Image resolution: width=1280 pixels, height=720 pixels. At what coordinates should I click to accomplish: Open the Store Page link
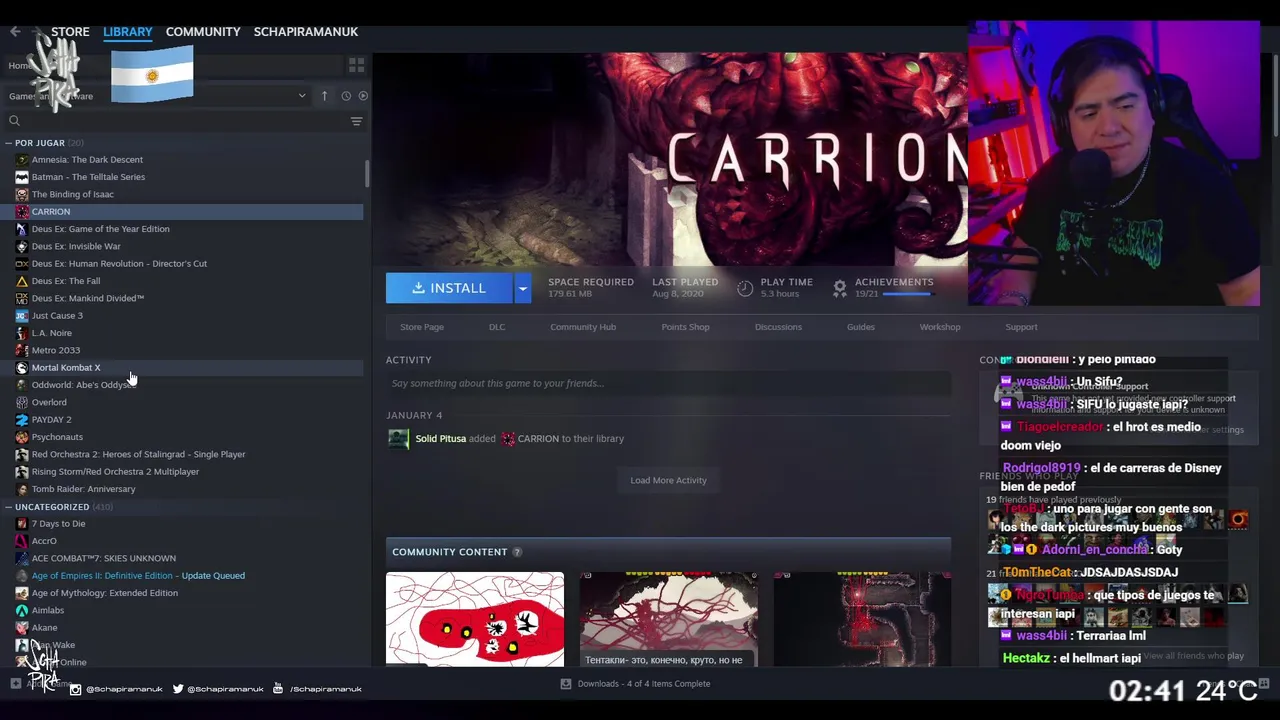tap(422, 327)
